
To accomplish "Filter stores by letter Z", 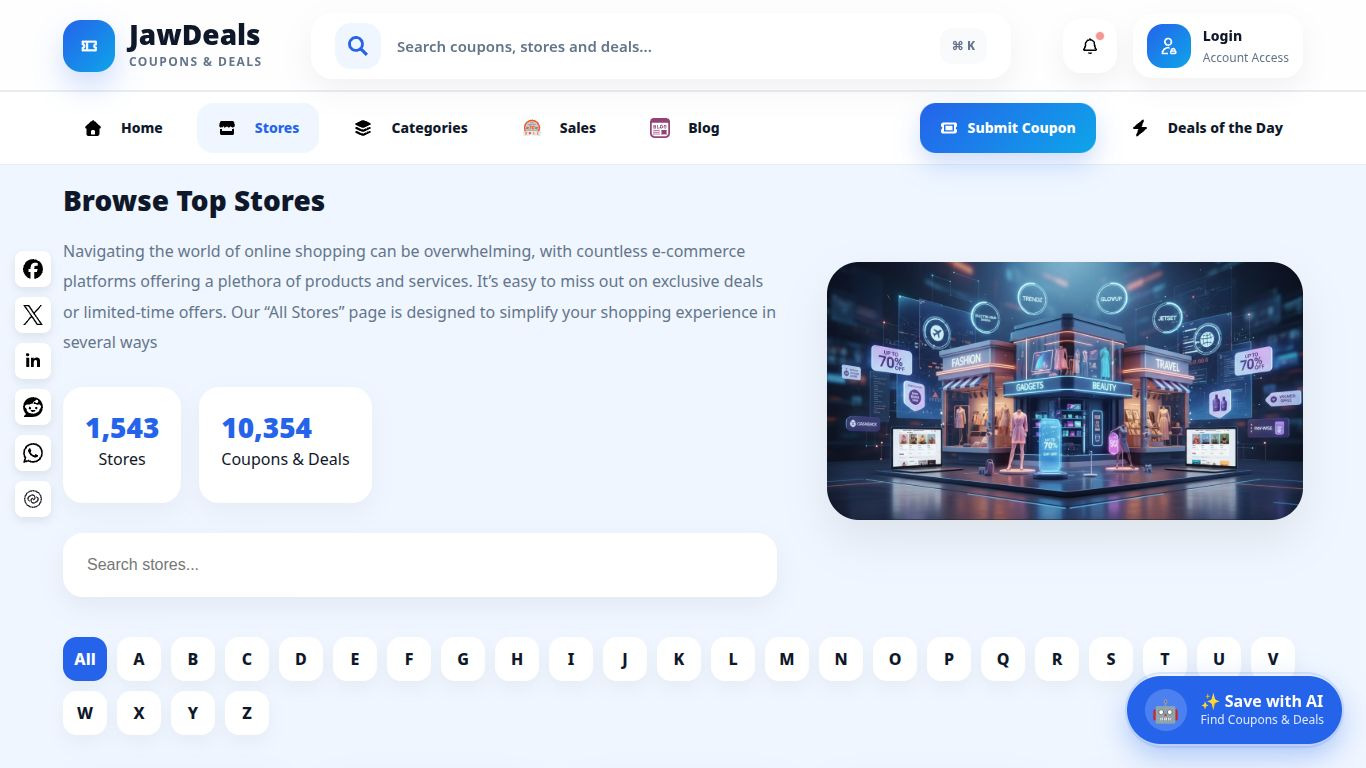I will [247, 713].
